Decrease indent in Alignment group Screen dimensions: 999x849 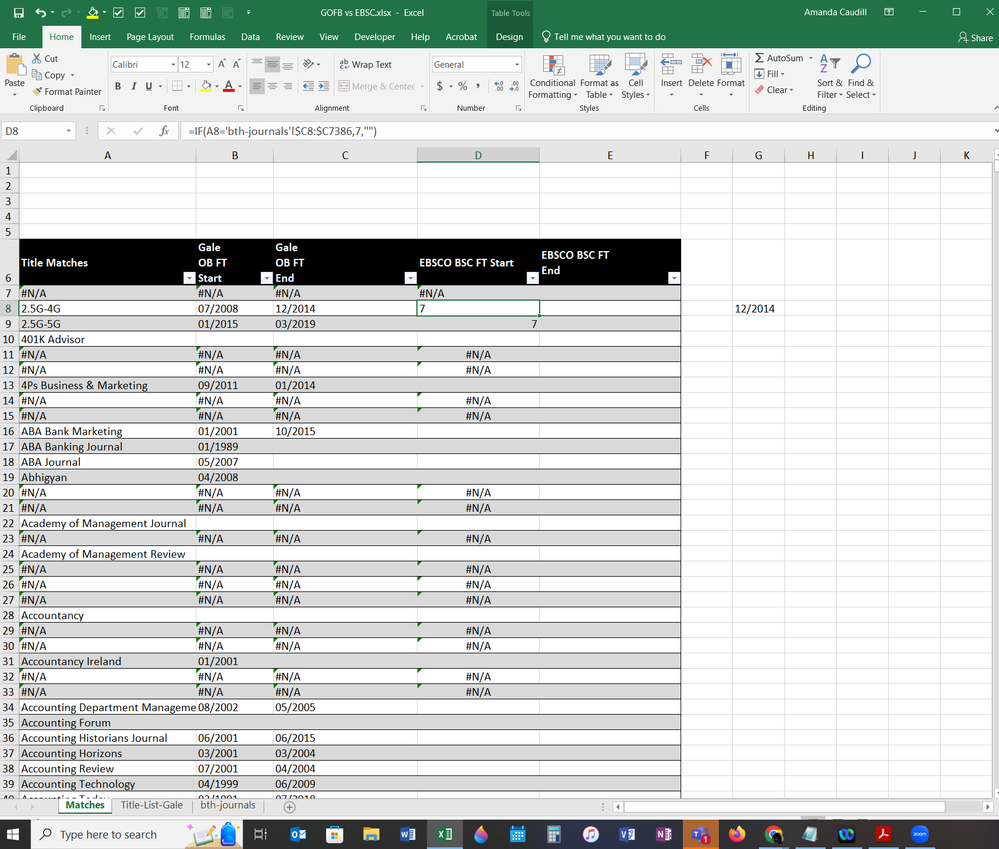tap(308, 86)
